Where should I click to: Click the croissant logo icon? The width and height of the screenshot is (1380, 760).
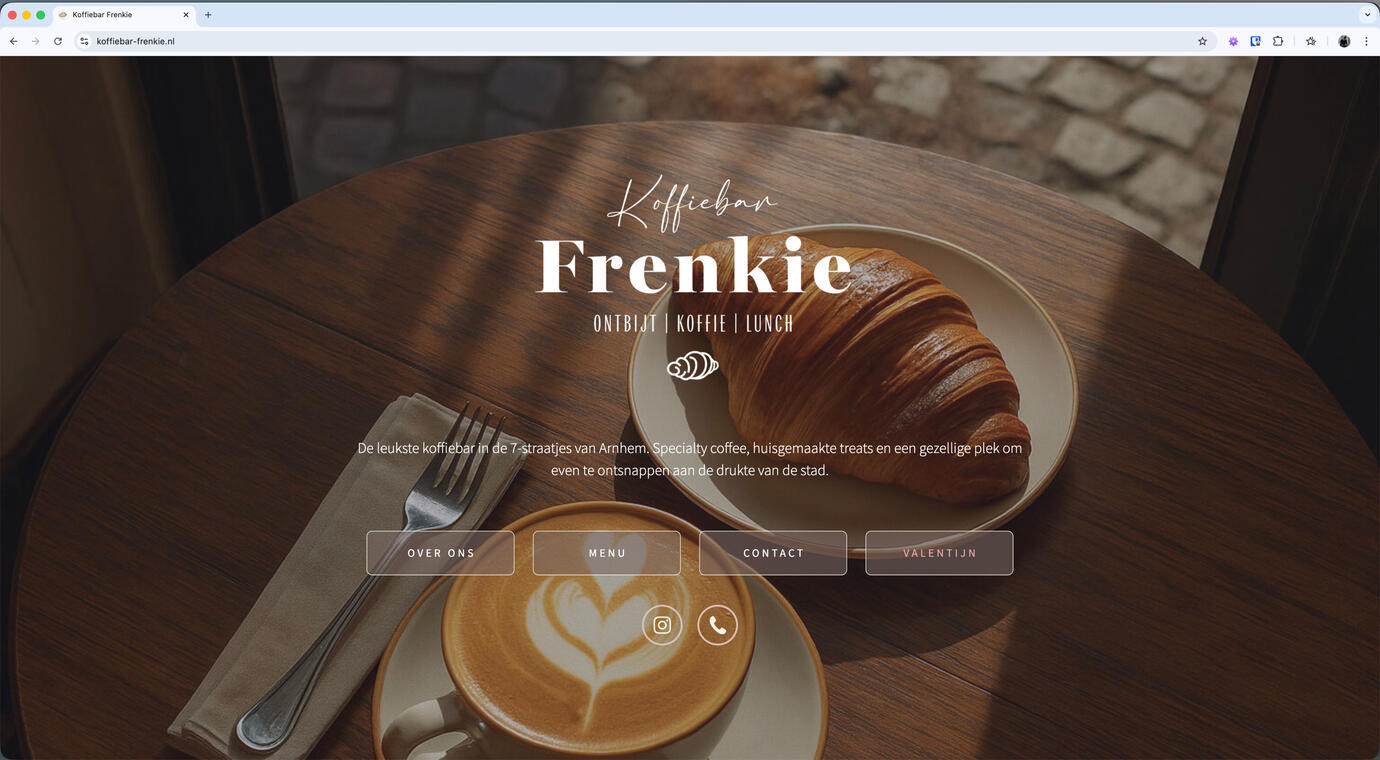coord(693,366)
